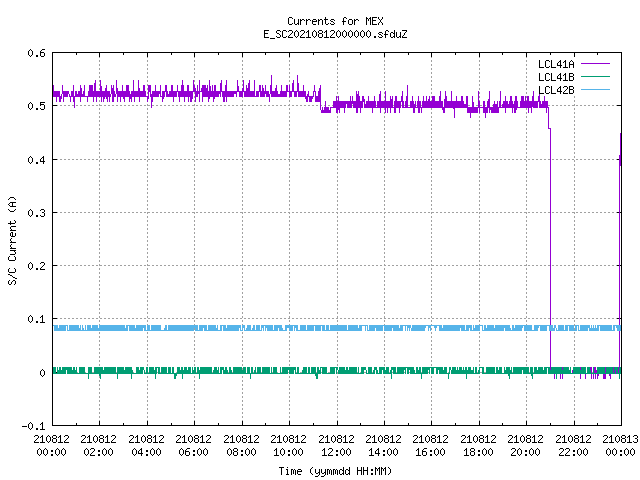This screenshot has height=480, width=640.
Task: Click the -0.1 y-axis tick label
Action: tap(33, 426)
